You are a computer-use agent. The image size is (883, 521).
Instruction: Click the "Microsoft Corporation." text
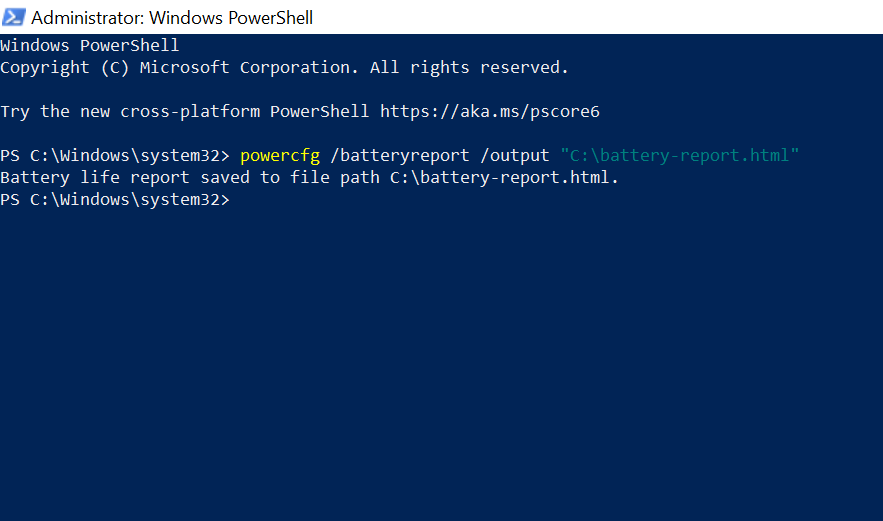pyautogui.click(x=250, y=67)
